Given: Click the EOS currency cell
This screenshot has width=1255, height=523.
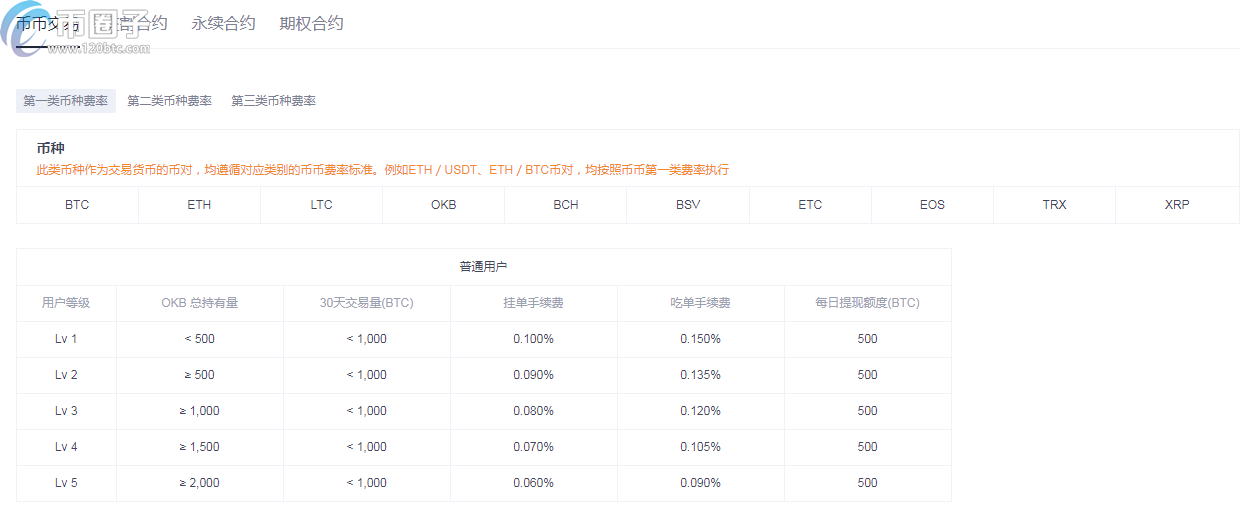Looking at the screenshot, I should coord(932,205).
